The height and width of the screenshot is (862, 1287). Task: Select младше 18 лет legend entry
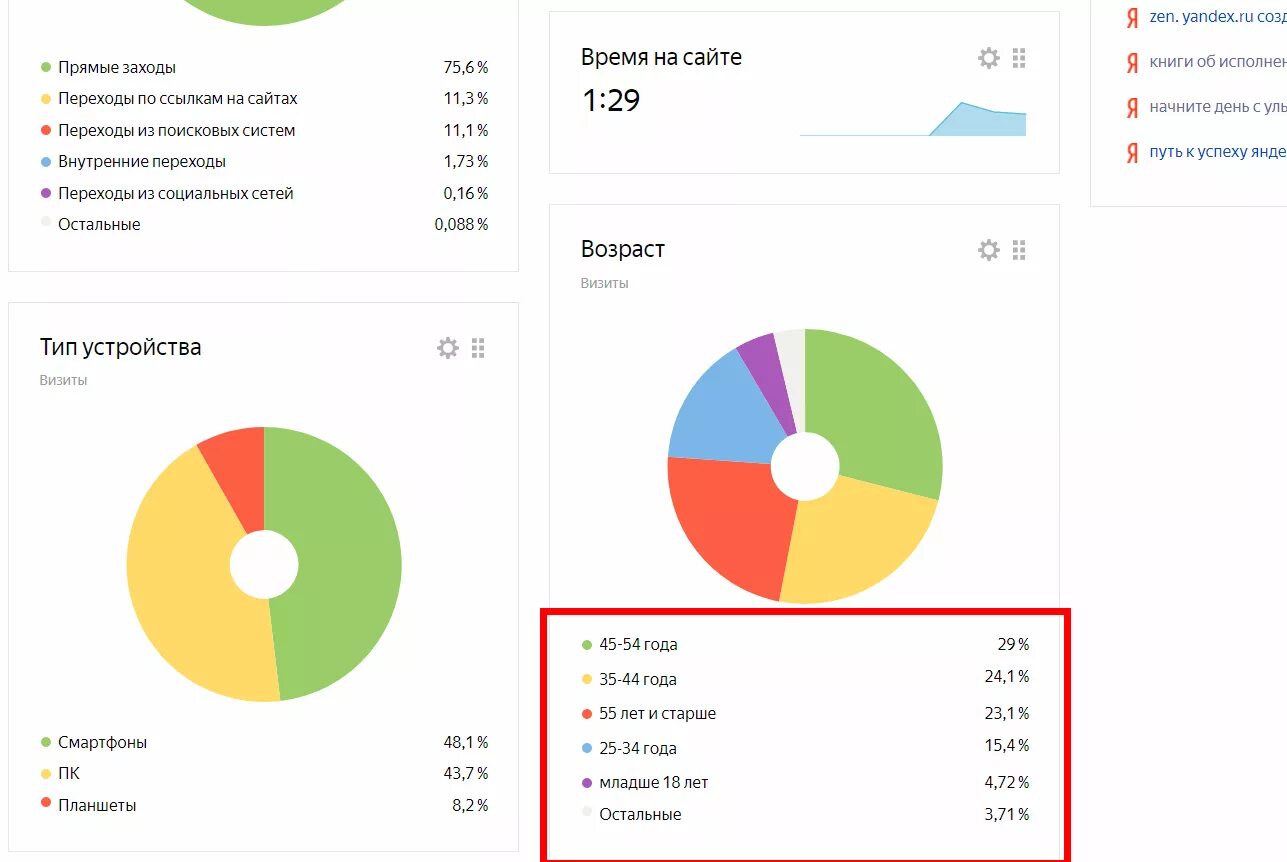pos(654,782)
